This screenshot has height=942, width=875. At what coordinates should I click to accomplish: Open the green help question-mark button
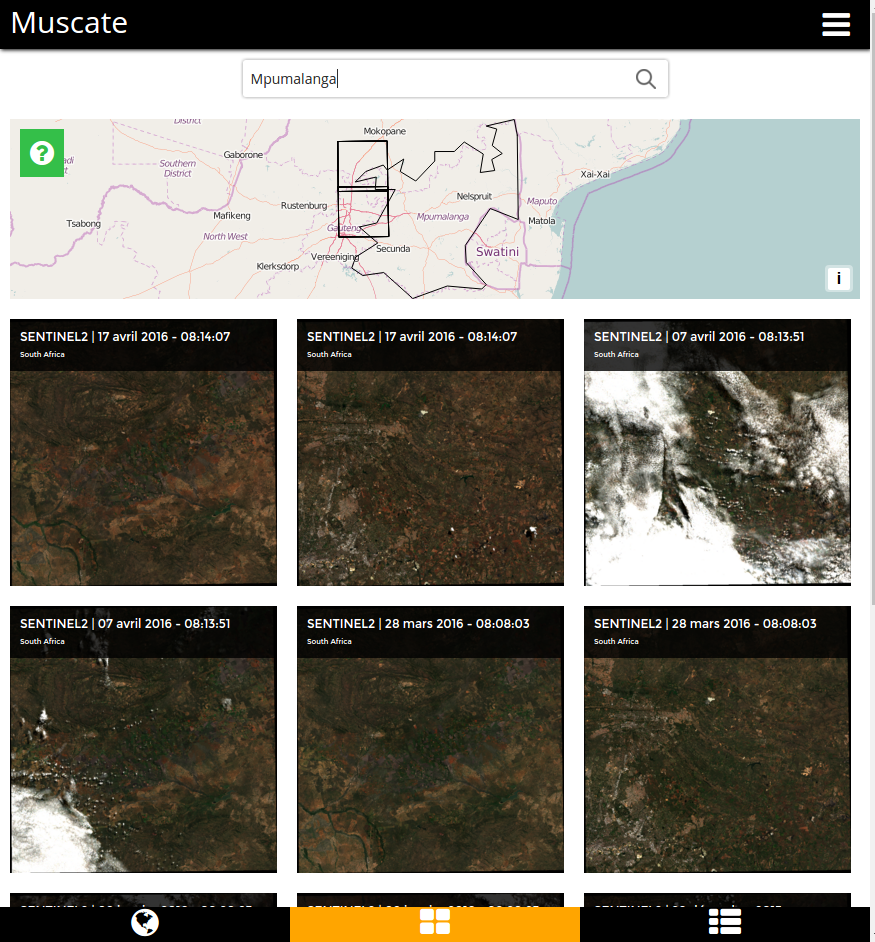(x=42, y=153)
